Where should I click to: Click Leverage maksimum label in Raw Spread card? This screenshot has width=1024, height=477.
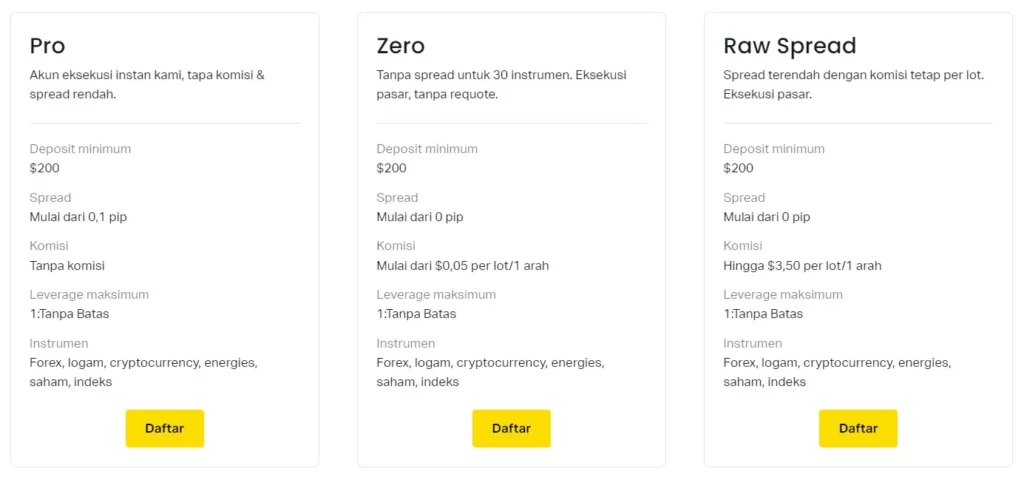783,295
